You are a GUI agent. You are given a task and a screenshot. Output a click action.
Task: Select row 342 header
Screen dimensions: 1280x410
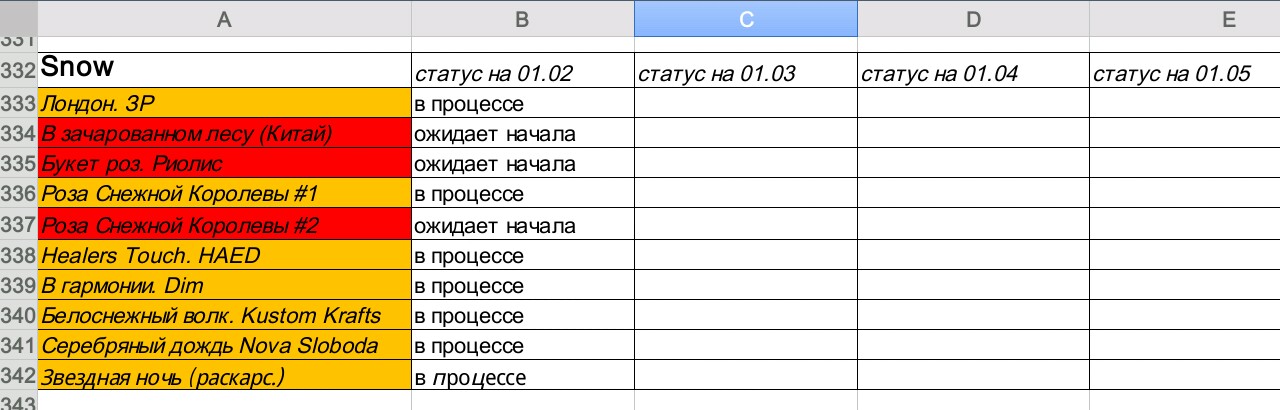point(18,377)
